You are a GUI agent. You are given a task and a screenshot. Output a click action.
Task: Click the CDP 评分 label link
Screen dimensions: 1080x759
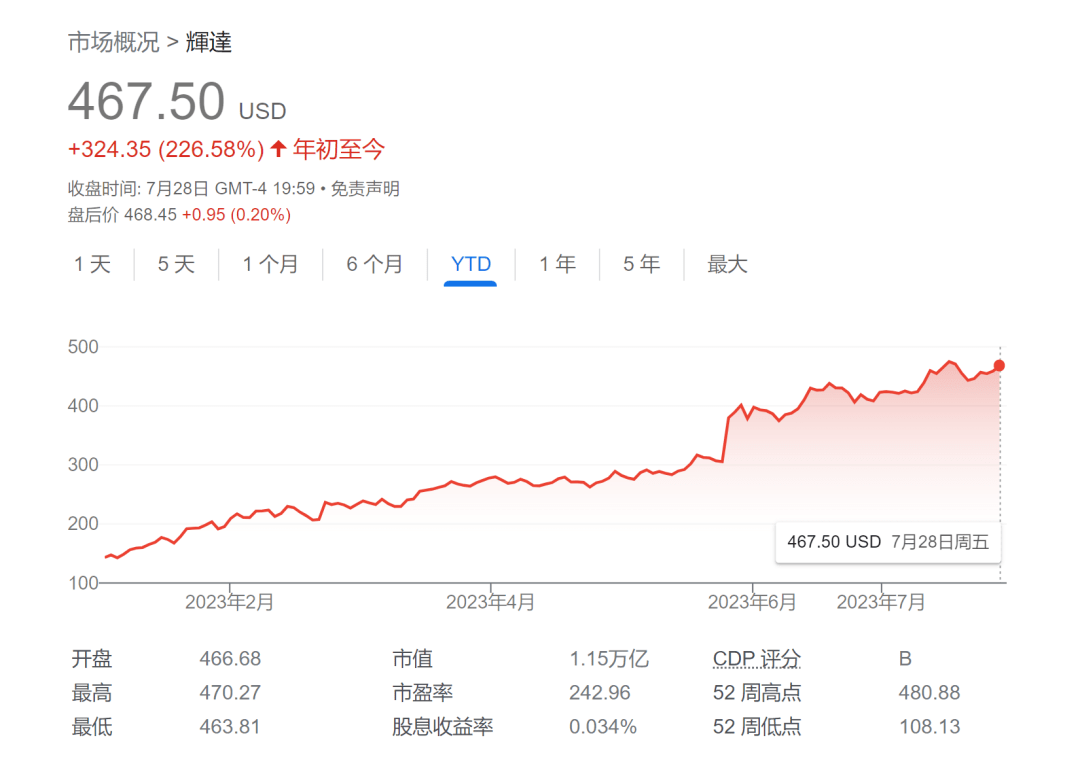tap(757, 658)
